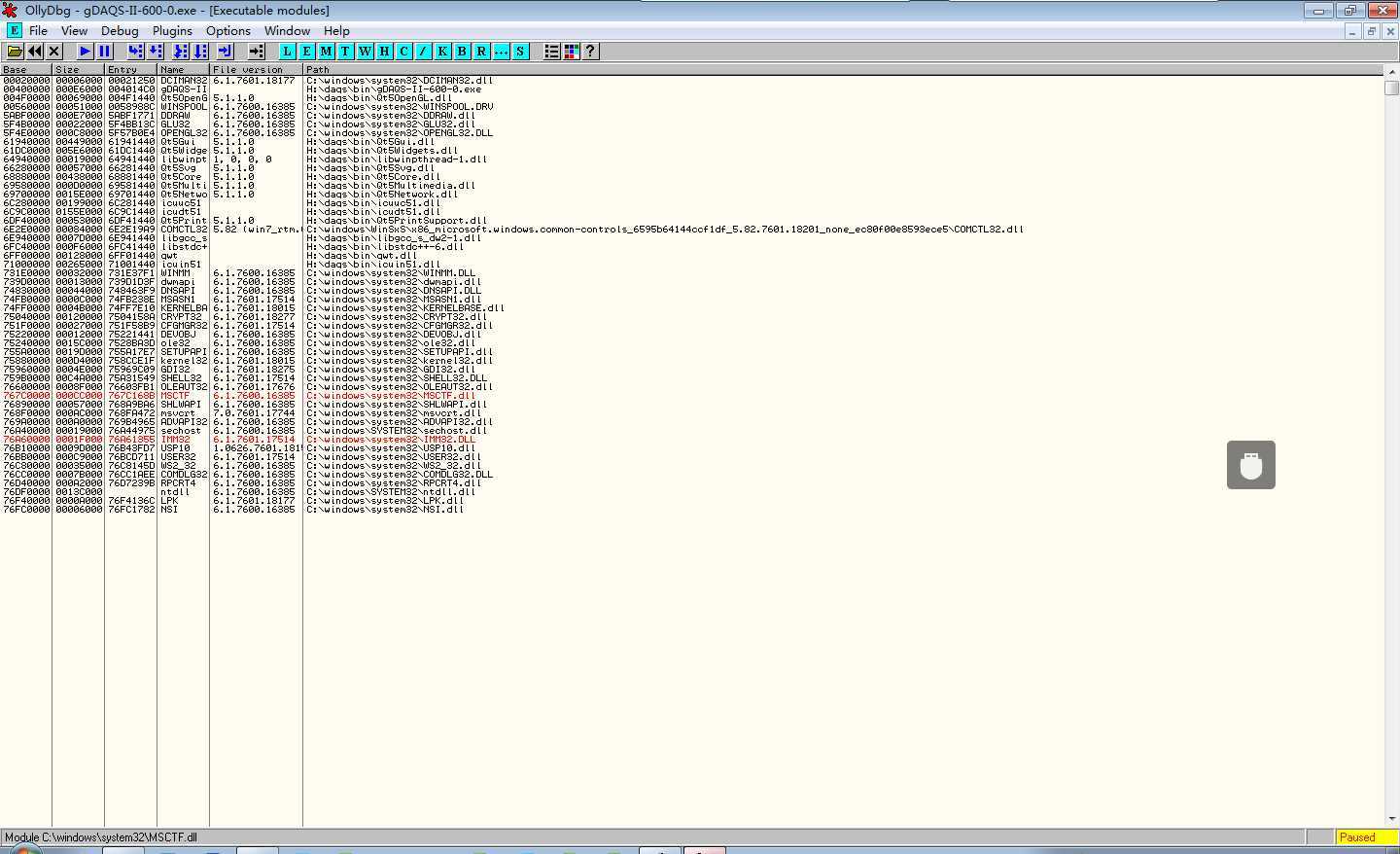Viewport: 1400px width, 854px height.
Task: Select the Qt5OpenGL.dll module path
Action: (x=378, y=97)
